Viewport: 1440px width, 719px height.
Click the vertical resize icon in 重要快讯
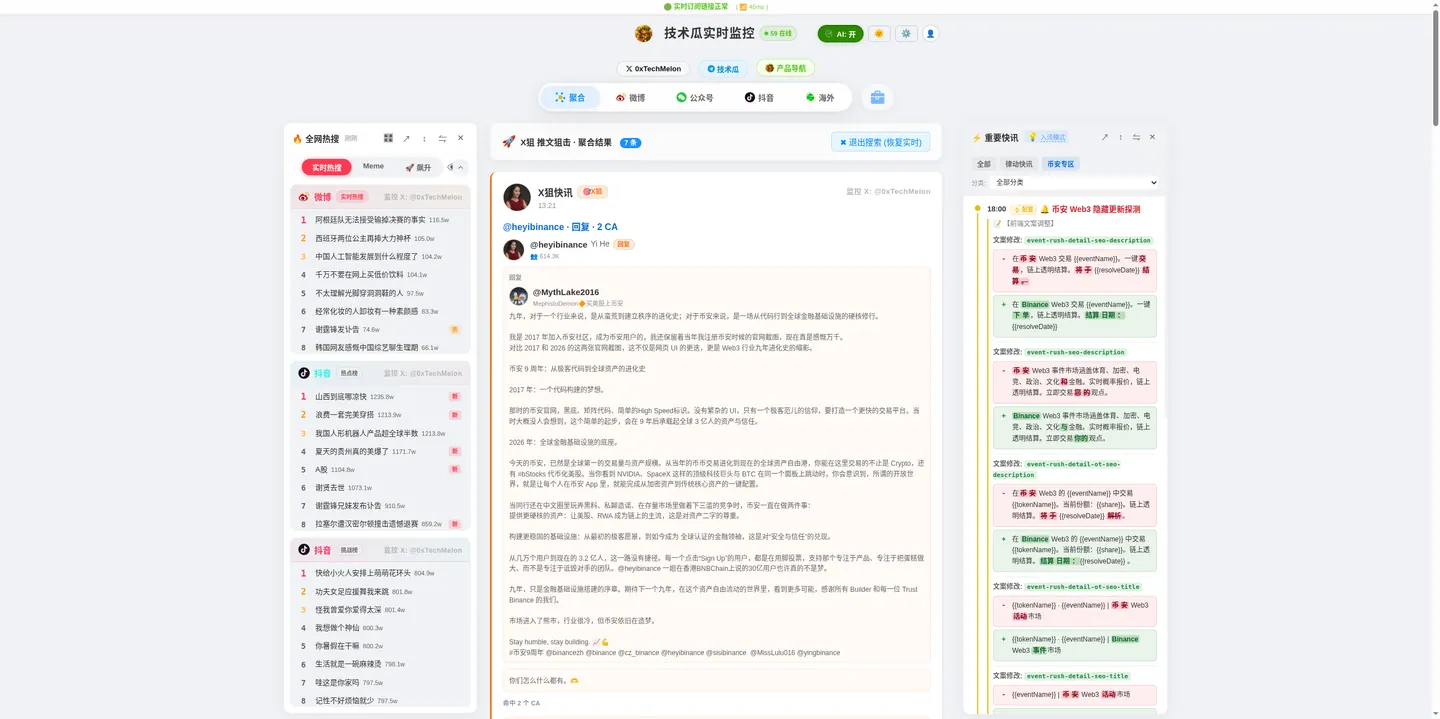point(1120,137)
